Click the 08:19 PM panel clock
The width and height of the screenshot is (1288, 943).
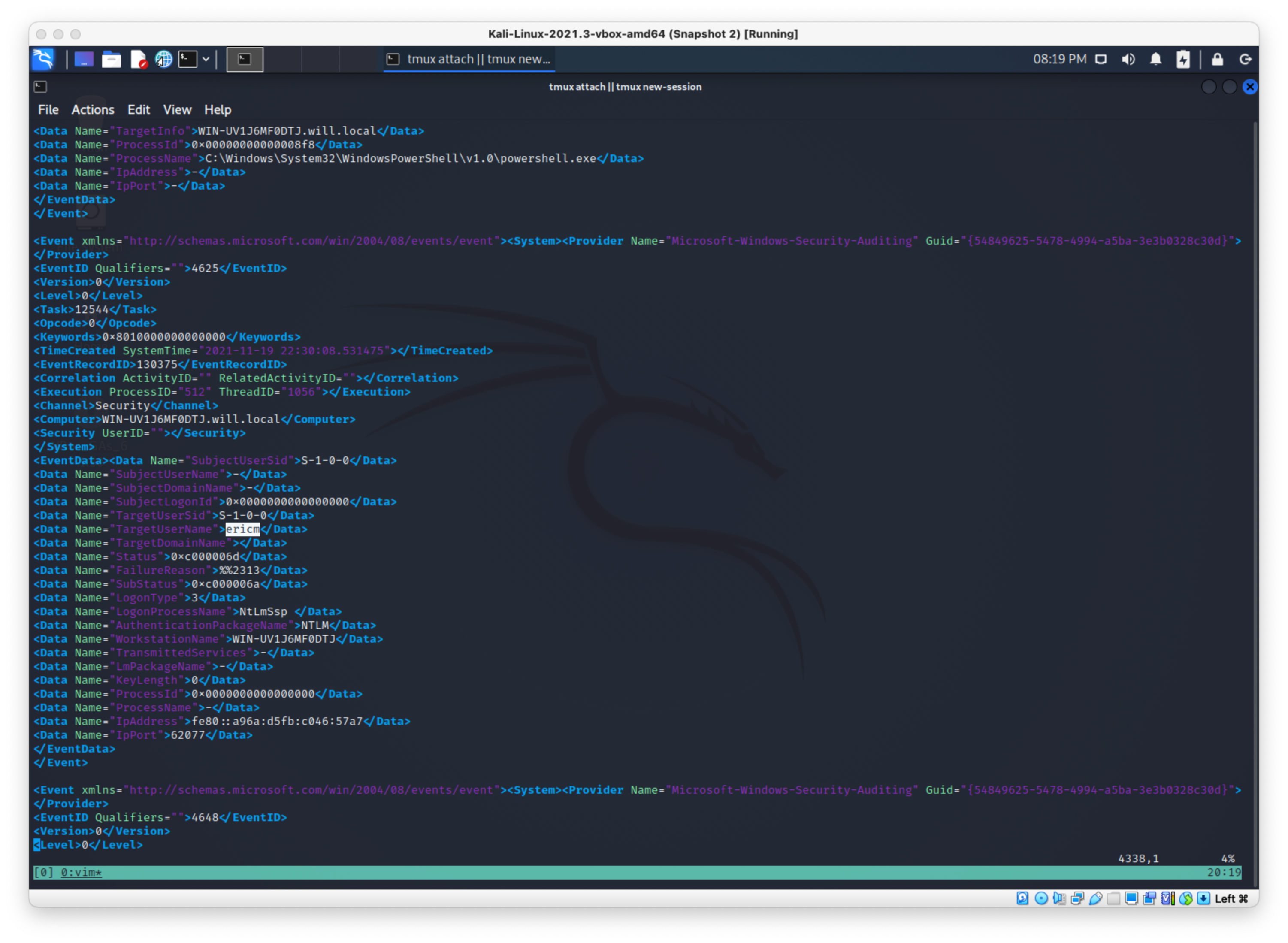click(1060, 59)
